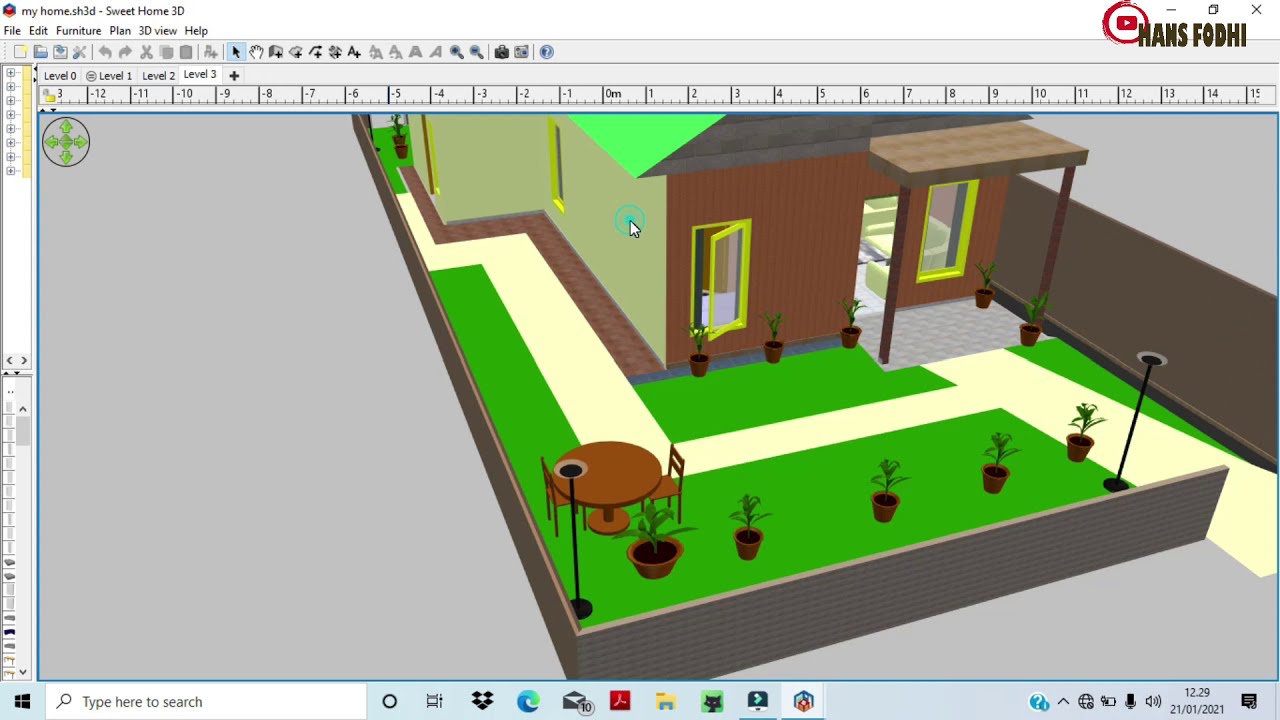Open the 3D view menu
The image size is (1280, 720).
pyautogui.click(x=157, y=31)
